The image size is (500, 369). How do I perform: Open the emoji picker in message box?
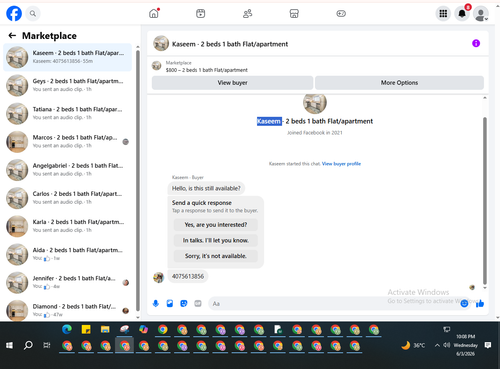tap(464, 303)
